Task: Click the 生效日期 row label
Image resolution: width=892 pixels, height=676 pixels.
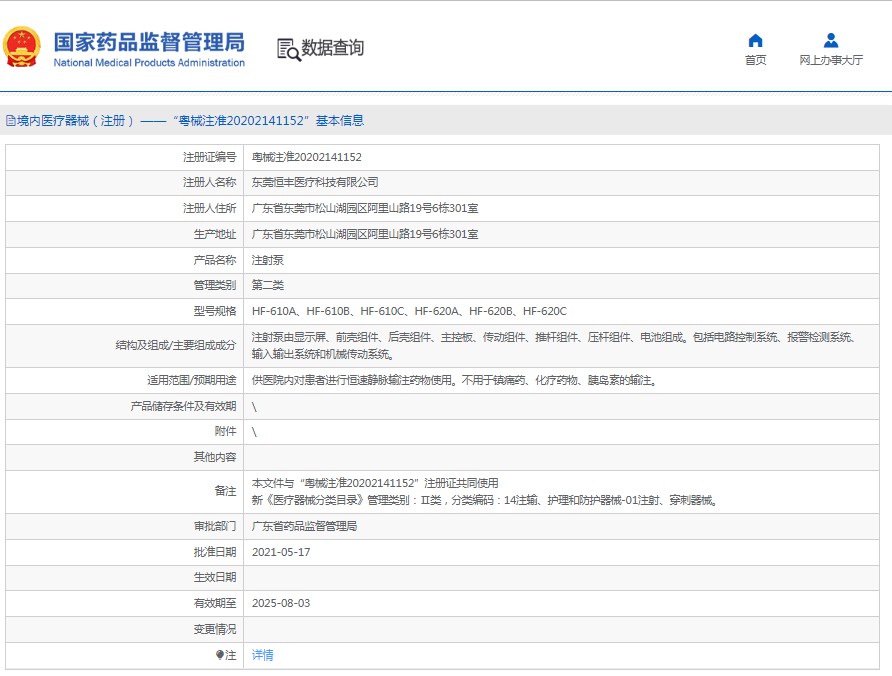Action: tap(214, 577)
